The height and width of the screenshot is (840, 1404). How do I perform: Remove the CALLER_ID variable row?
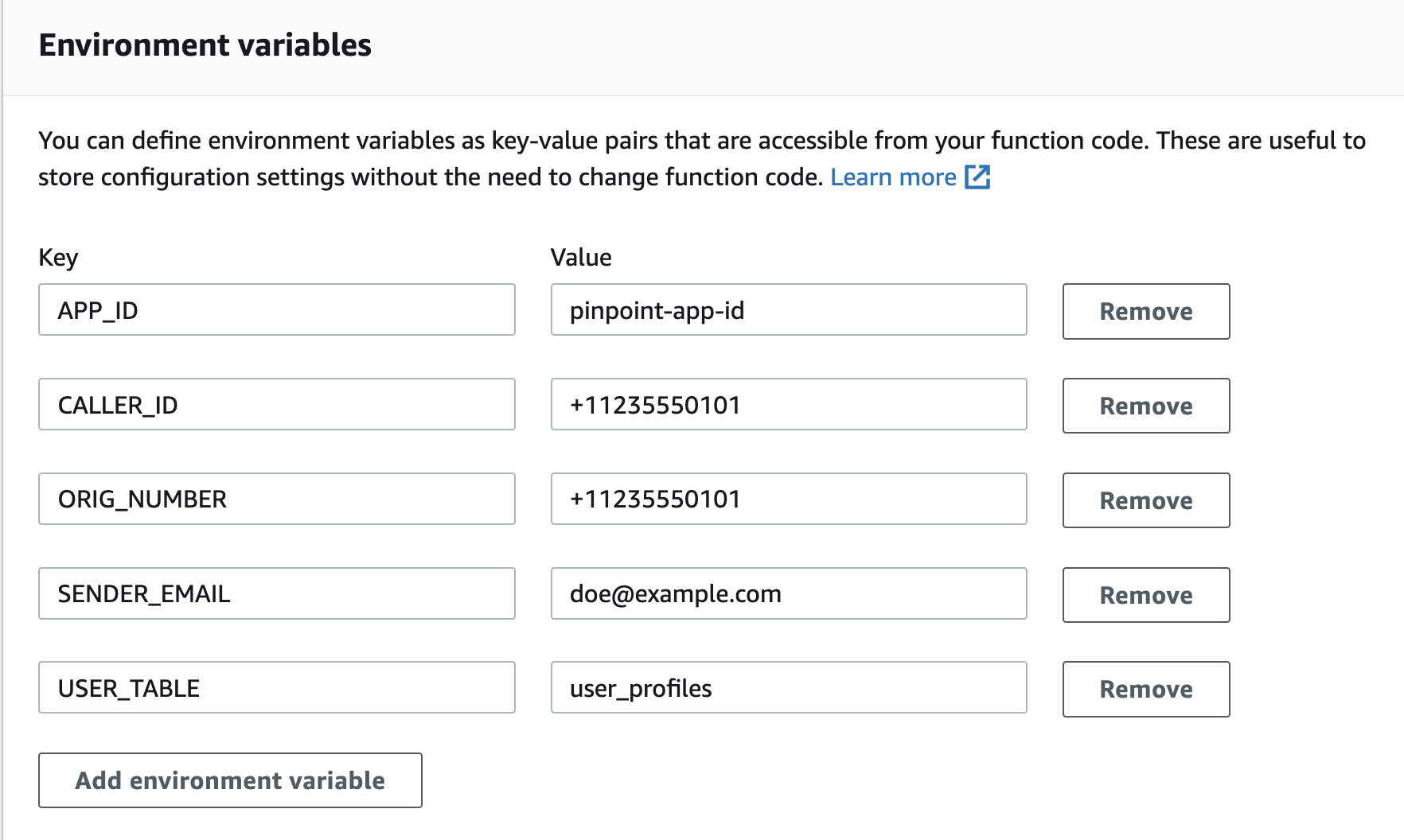(1145, 406)
